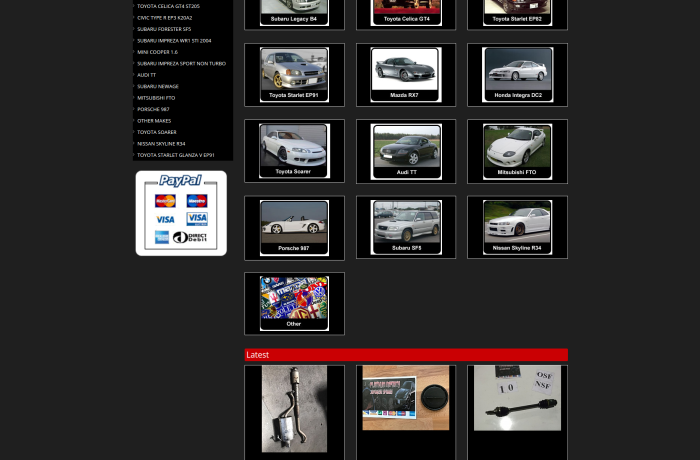The height and width of the screenshot is (460, 700).
Task: Open Toyota Starlet EP91 category tile
Action: coord(294,75)
